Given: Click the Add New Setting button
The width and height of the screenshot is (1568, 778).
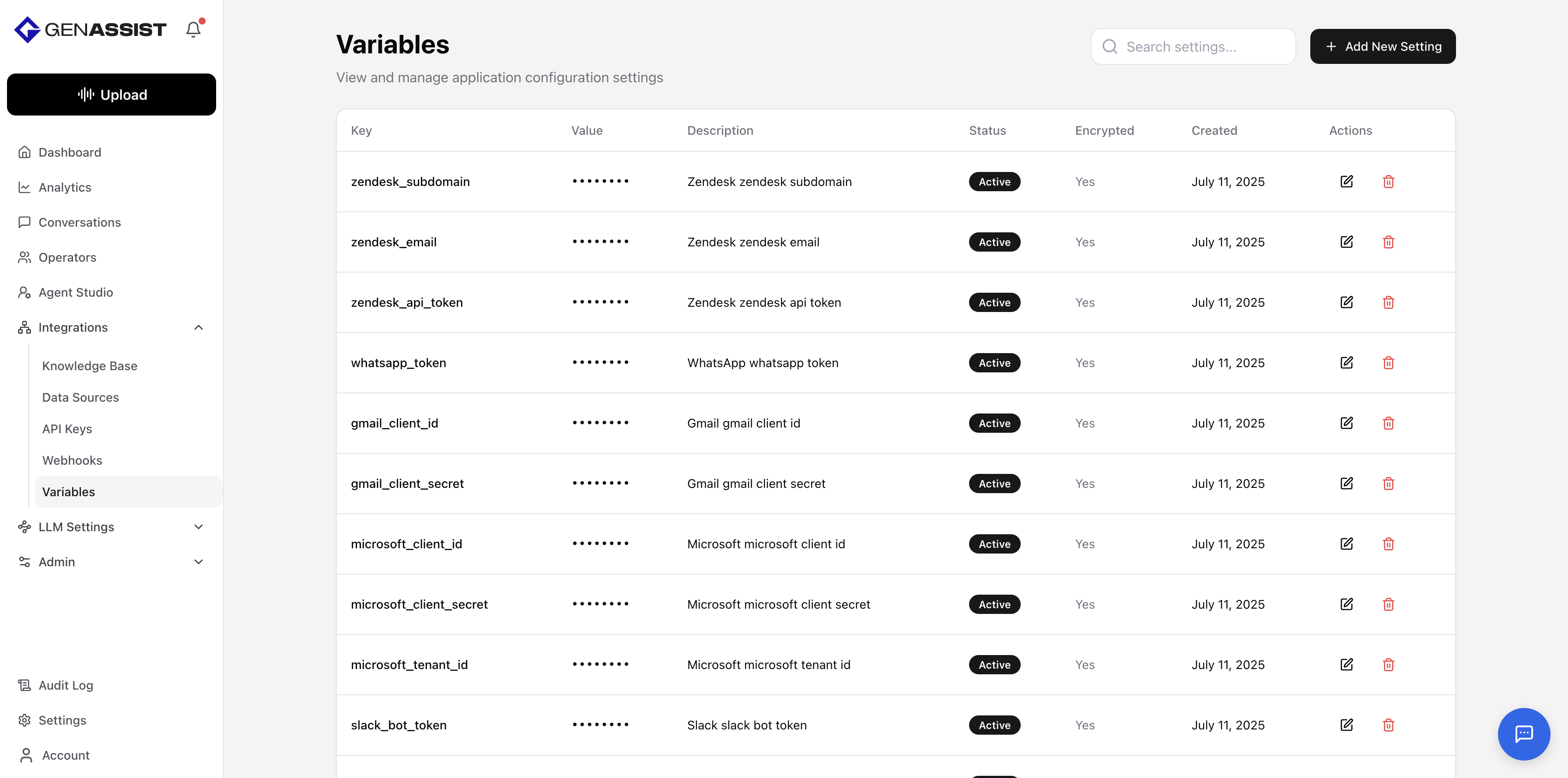Looking at the screenshot, I should click(x=1382, y=46).
